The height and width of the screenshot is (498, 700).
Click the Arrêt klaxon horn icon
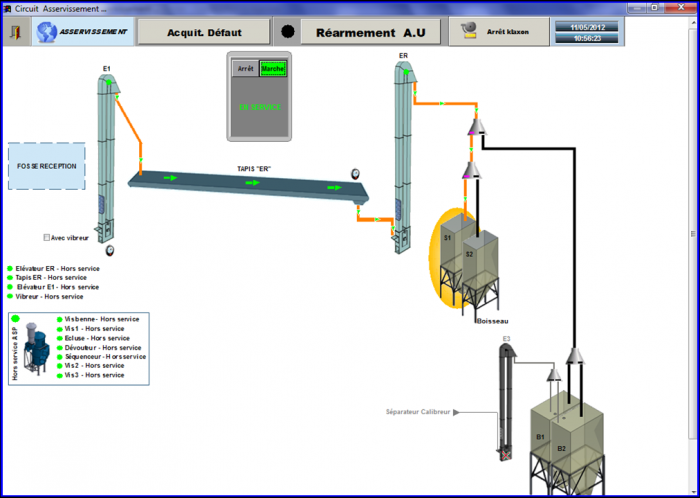(470, 32)
